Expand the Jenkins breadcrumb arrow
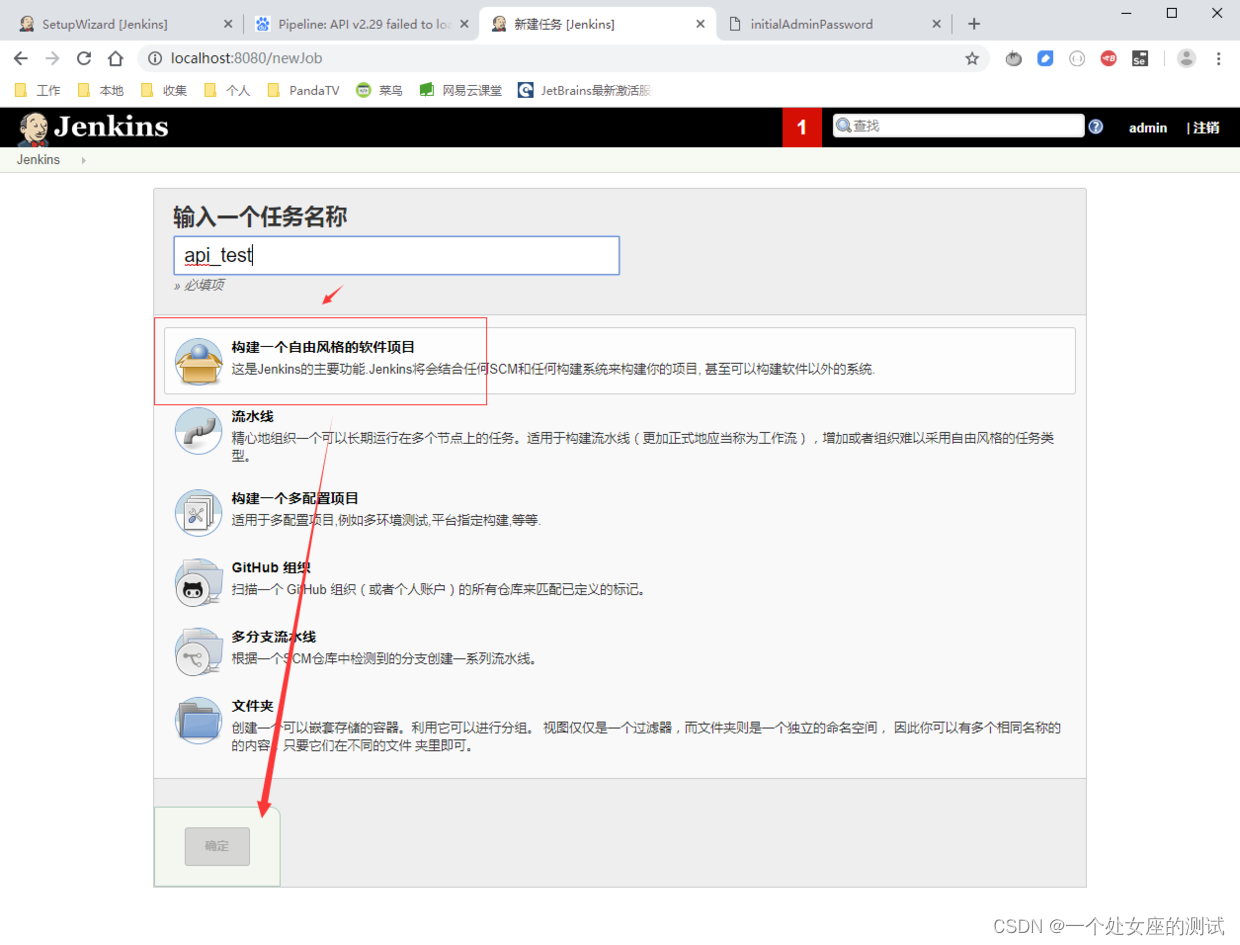1240x945 pixels. click(83, 160)
